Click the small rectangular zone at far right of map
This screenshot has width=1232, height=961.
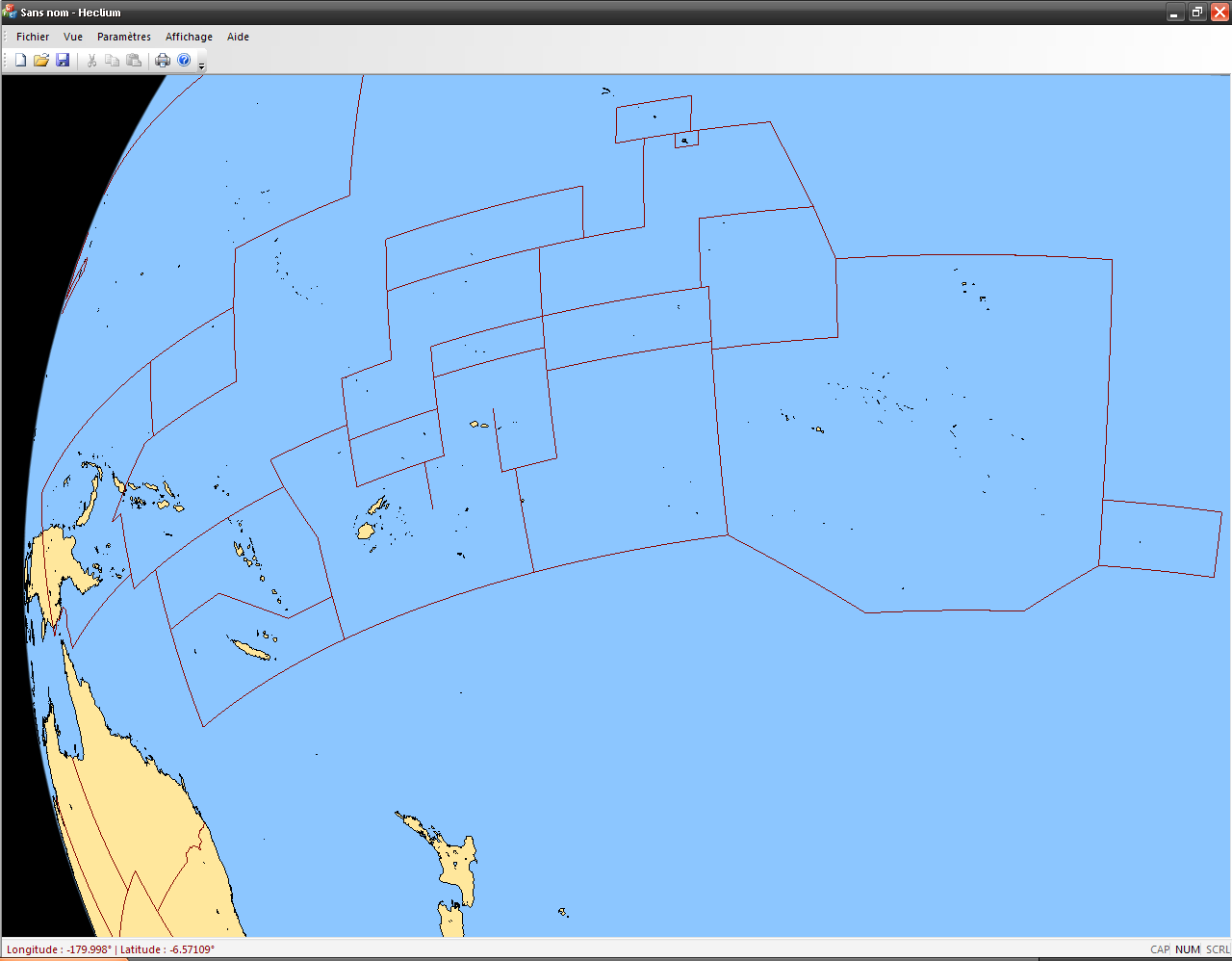pos(1159,538)
